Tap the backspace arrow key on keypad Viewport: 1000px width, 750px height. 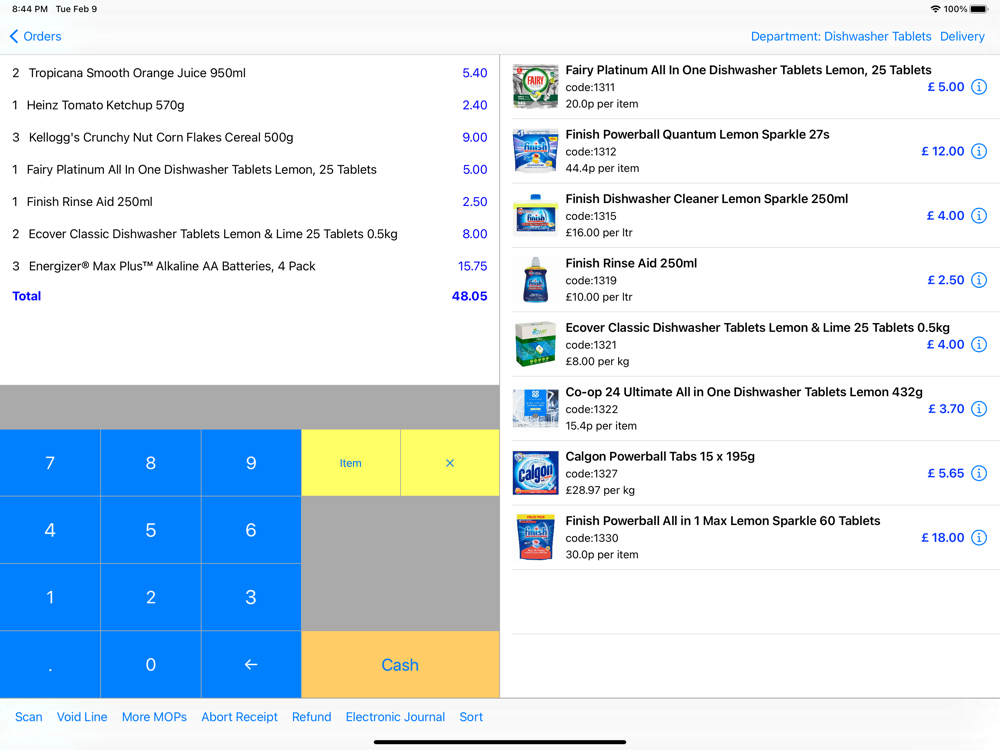click(x=251, y=665)
